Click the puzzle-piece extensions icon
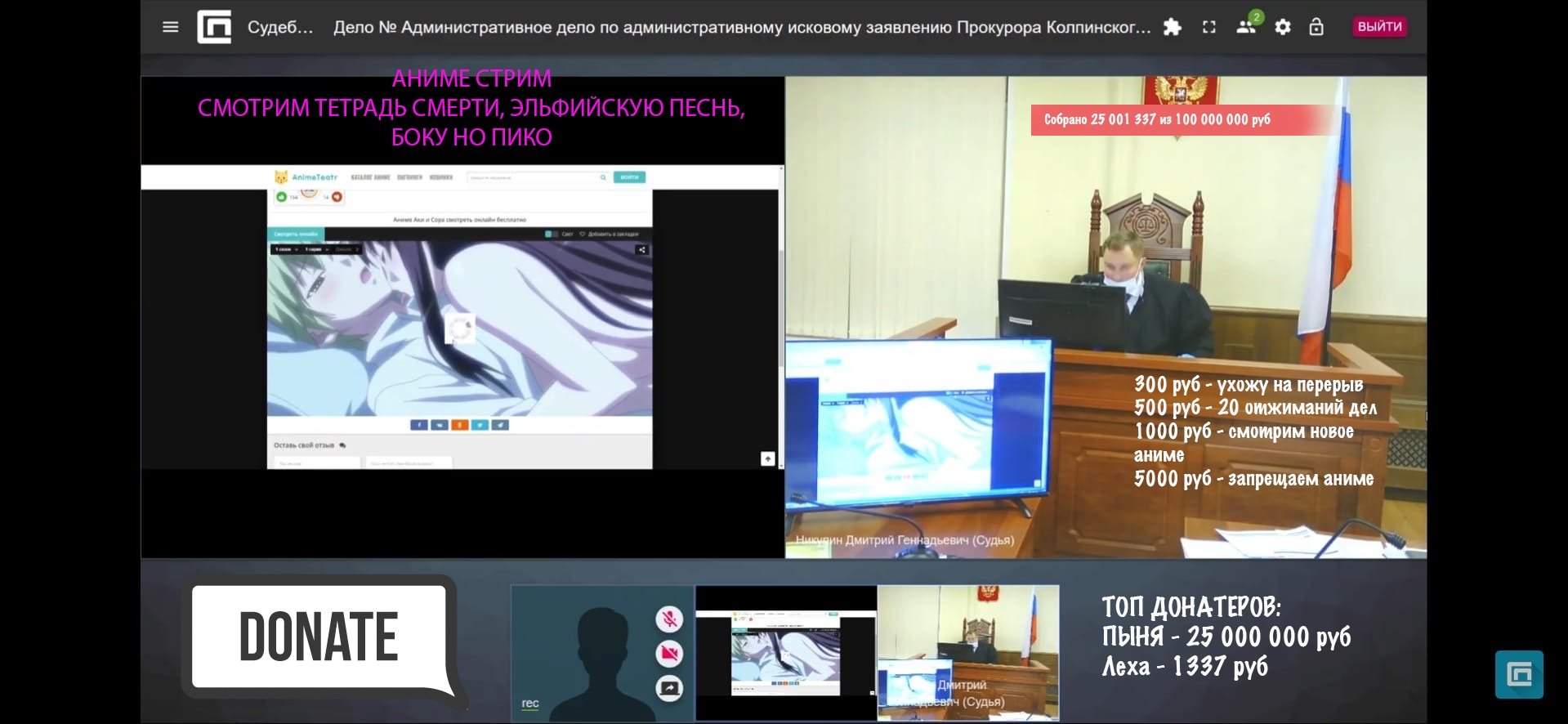Screen dimensions: 1568x724 [1172, 27]
